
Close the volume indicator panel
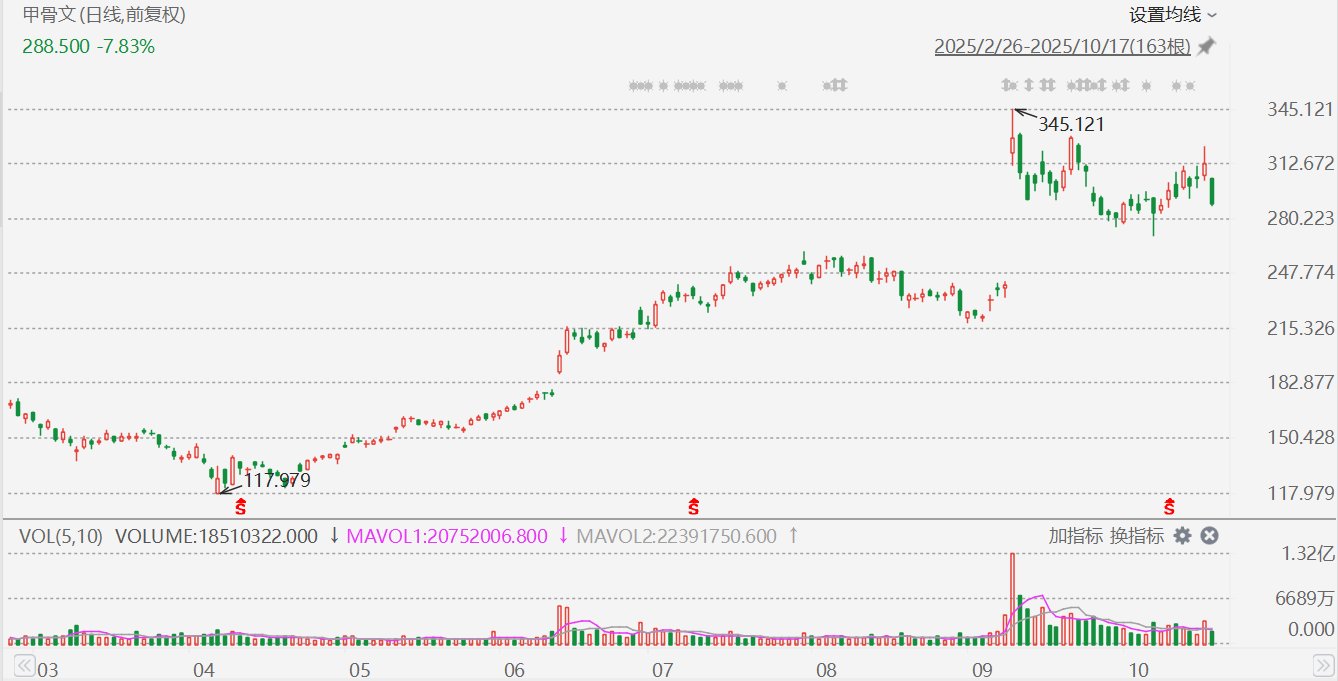pyautogui.click(x=1209, y=536)
